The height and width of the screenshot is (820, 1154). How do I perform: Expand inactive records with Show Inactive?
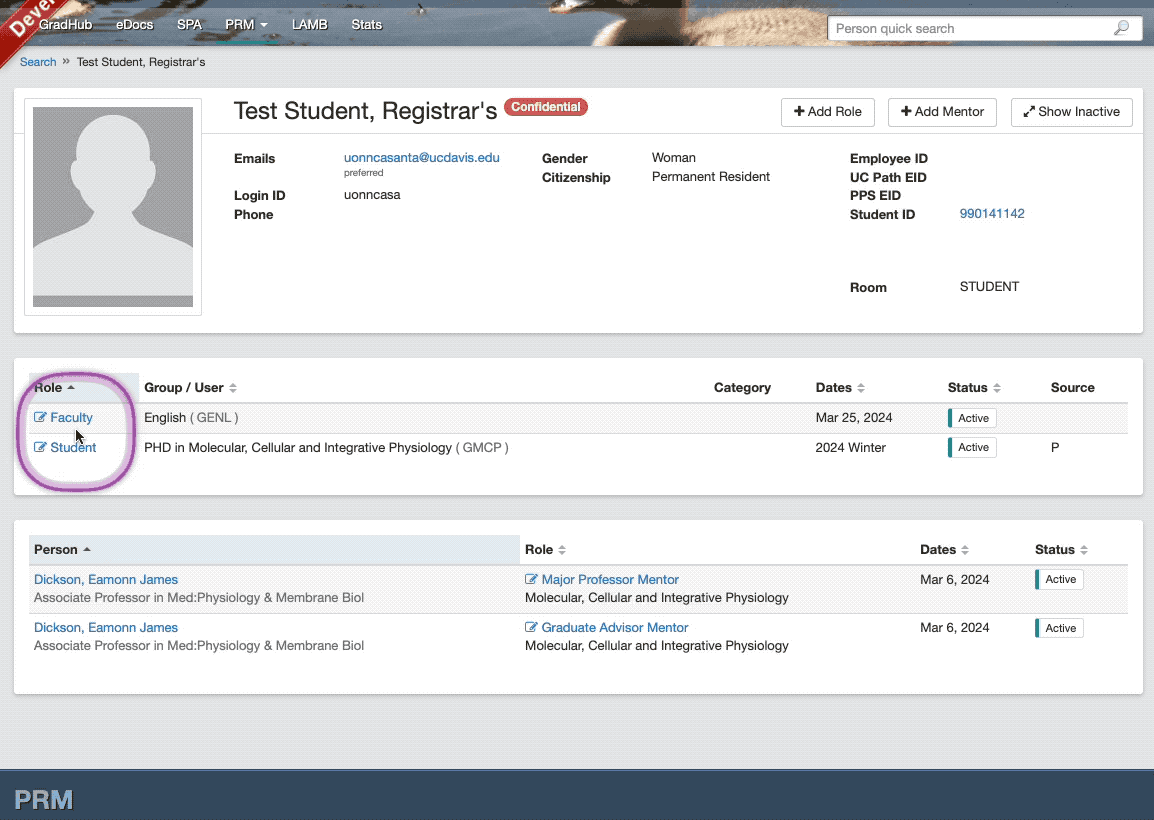[1071, 112]
